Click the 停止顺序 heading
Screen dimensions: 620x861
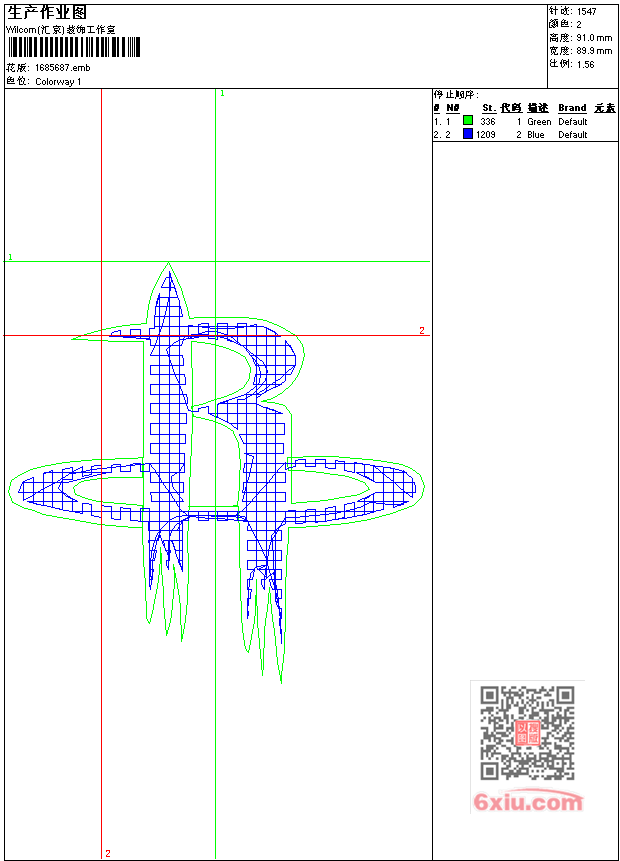click(456, 95)
